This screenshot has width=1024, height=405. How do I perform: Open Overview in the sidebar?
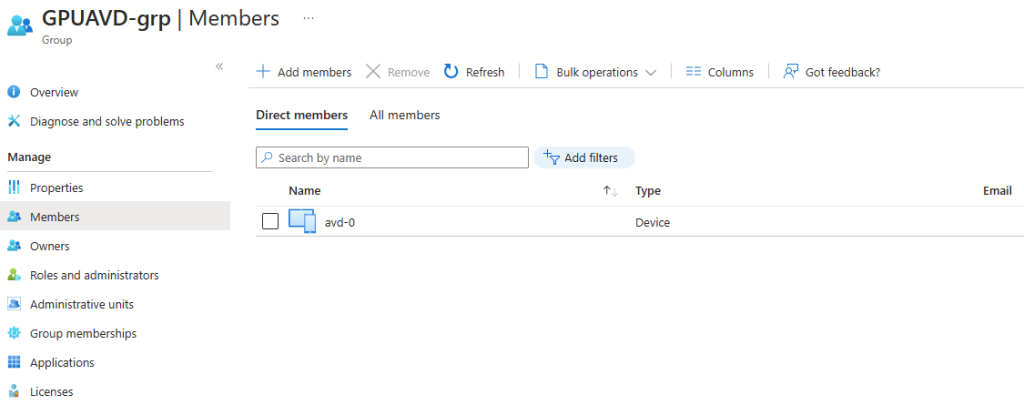pyautogui.click(x=54, y=92)
